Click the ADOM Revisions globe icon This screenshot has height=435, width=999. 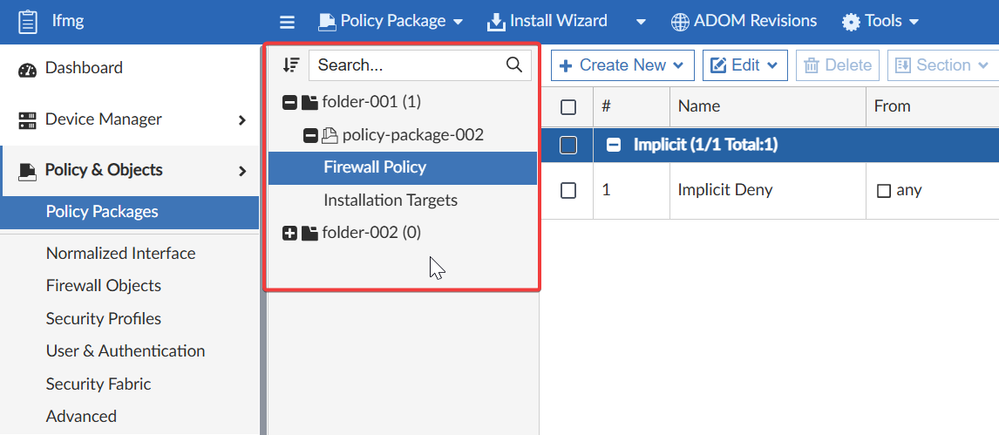click(680, 21)
